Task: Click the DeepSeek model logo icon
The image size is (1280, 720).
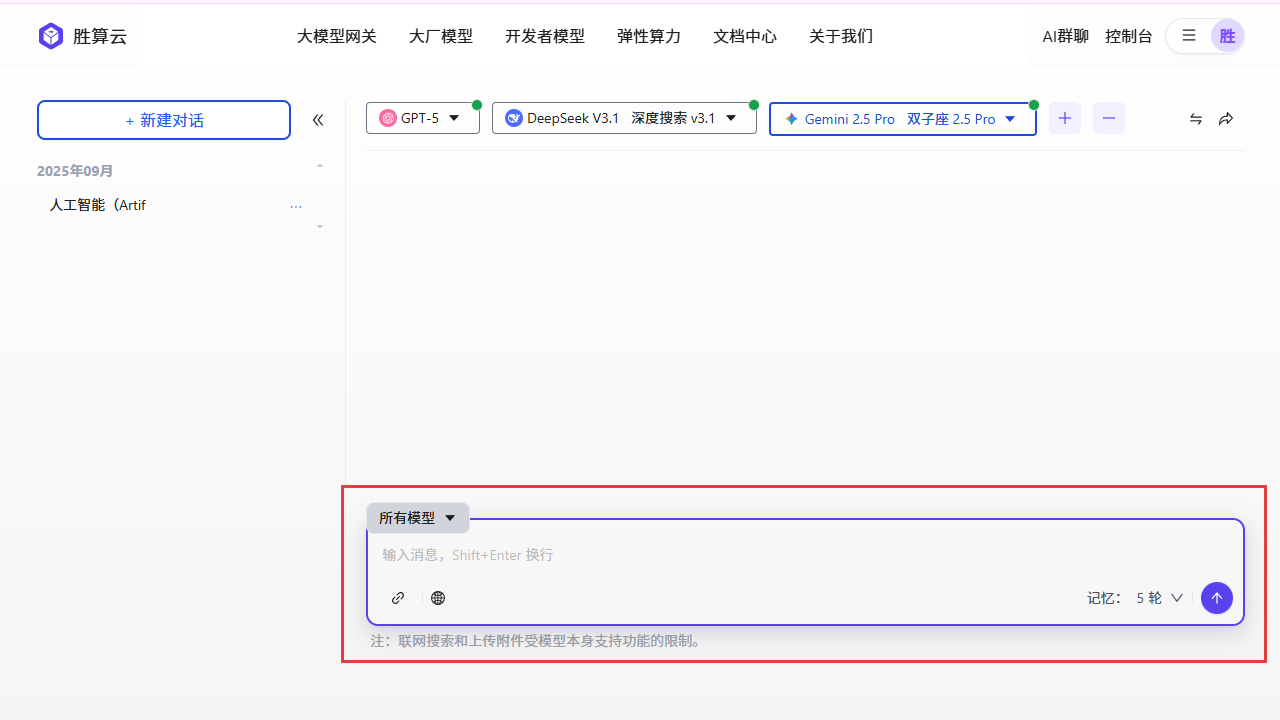Action: tap(514, 118)
